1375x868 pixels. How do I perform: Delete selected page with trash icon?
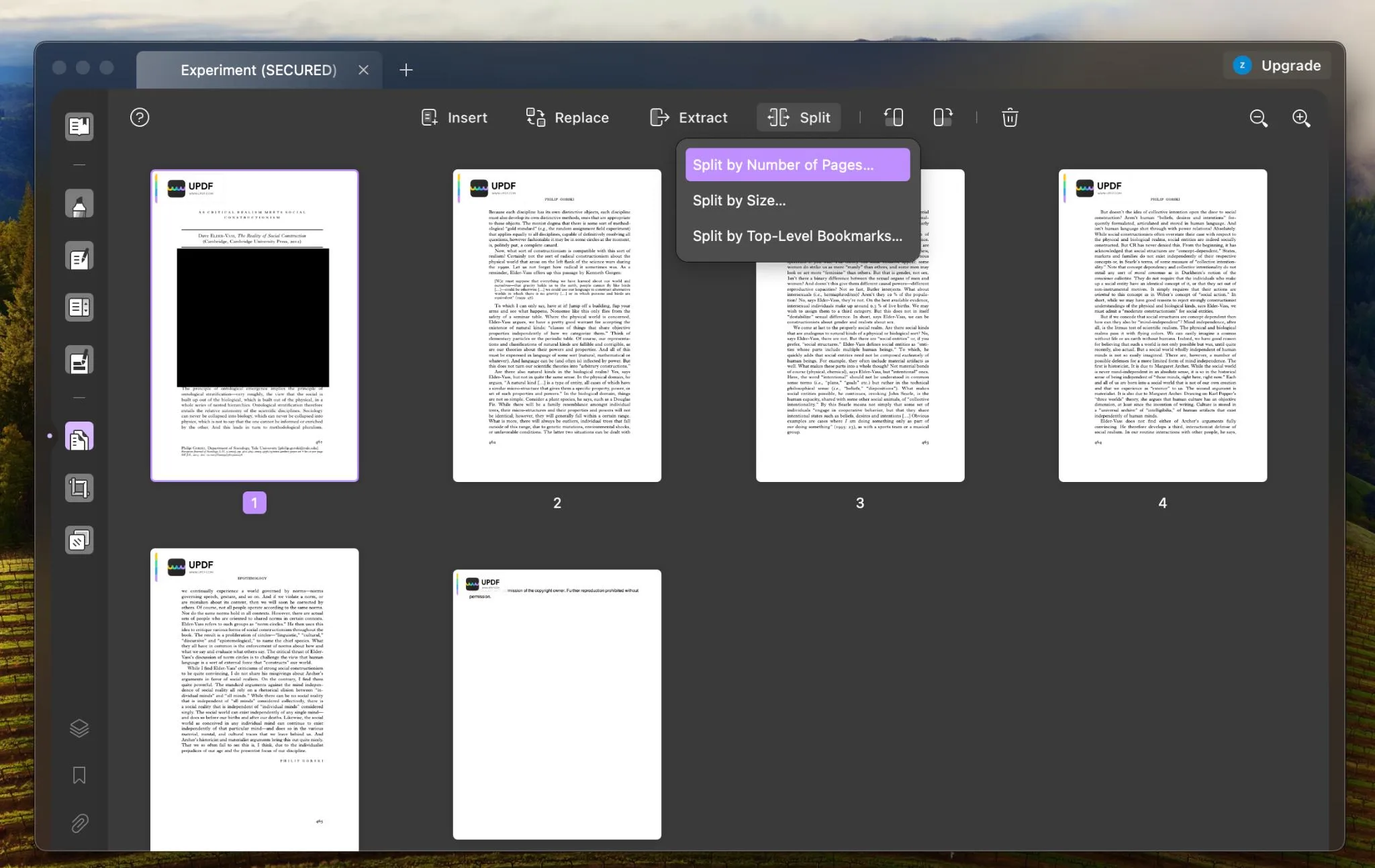click(x=1010, y=117)
